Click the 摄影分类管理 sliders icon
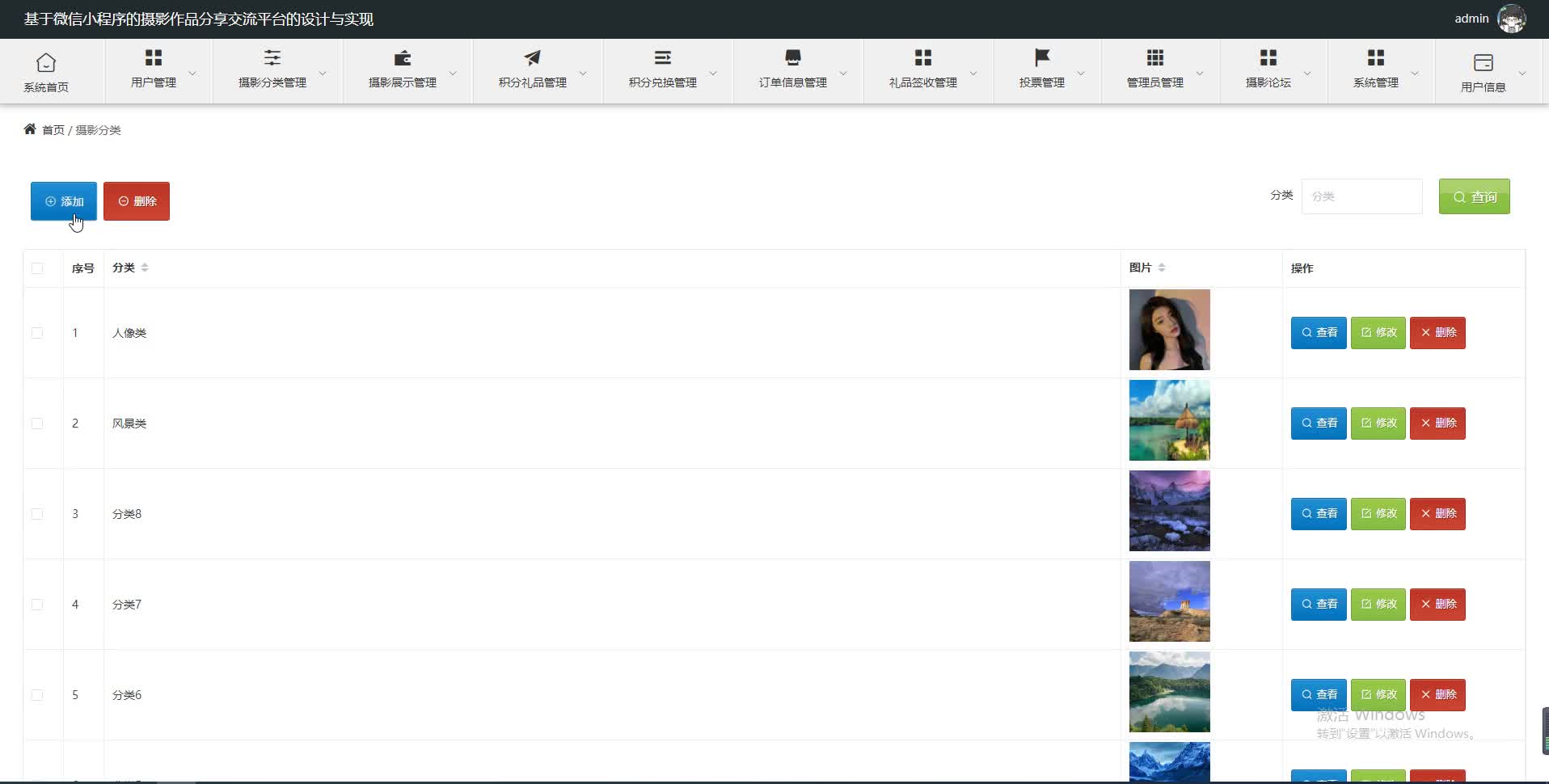Image resolution: width=1549 pixels, height=784 pixels. 272,57
